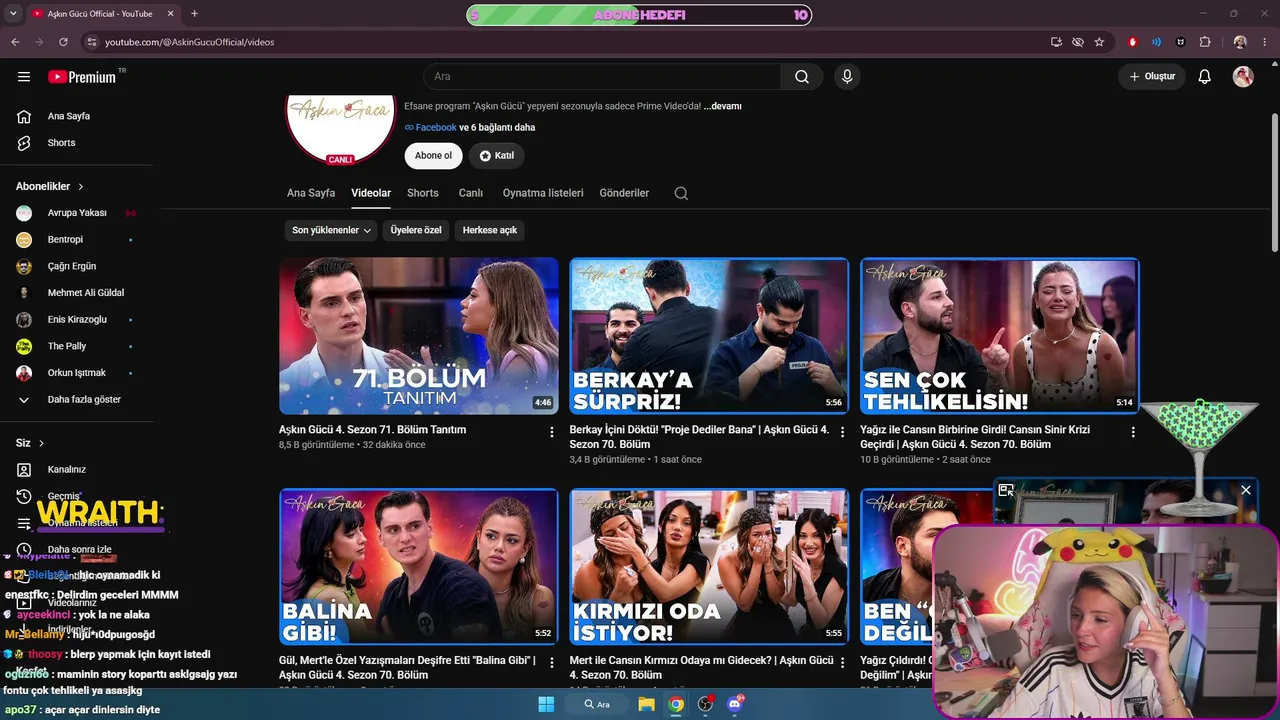Open Kanalınız in the sidebar
Image resolution: width=1280 pixels, height=720 pixels.
coord(67,470)
